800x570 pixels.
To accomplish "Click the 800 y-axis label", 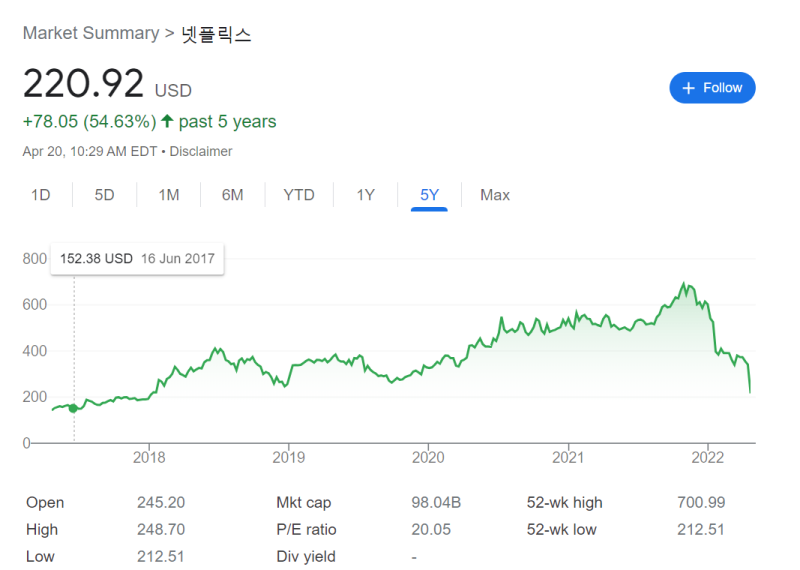I will pos(35,259).
